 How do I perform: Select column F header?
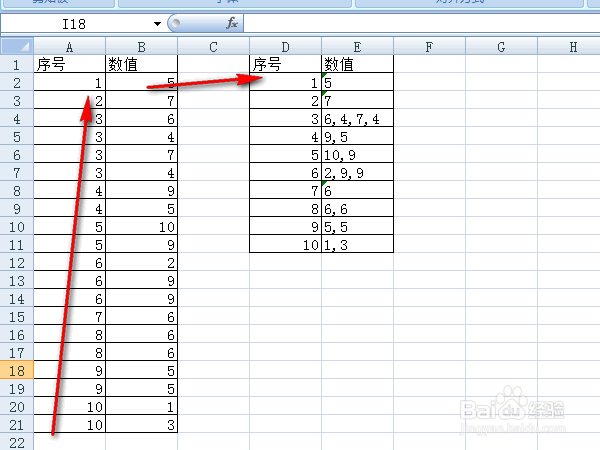[x=429, y=47]
